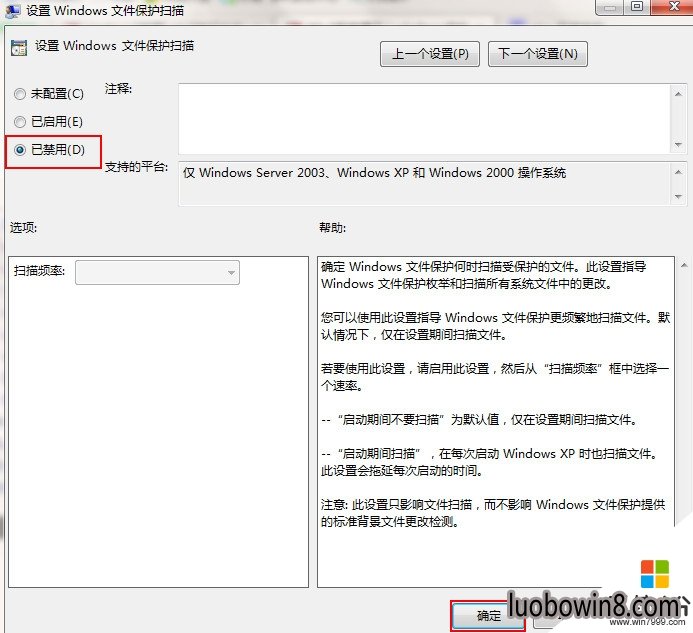693x633 pixels.
Task: Click help paragraph starting 若要使用此设置
Action: click(x=495, y=377)
